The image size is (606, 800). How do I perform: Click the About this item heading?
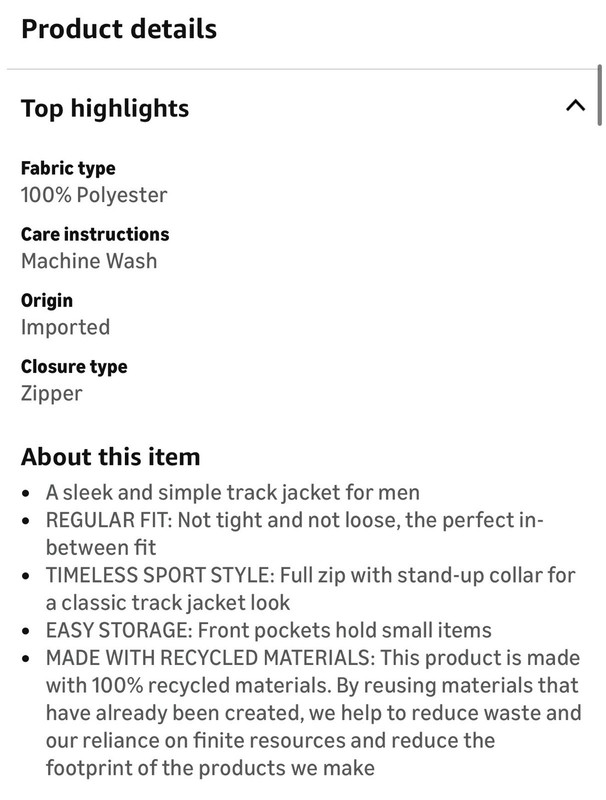coord(111,457)
